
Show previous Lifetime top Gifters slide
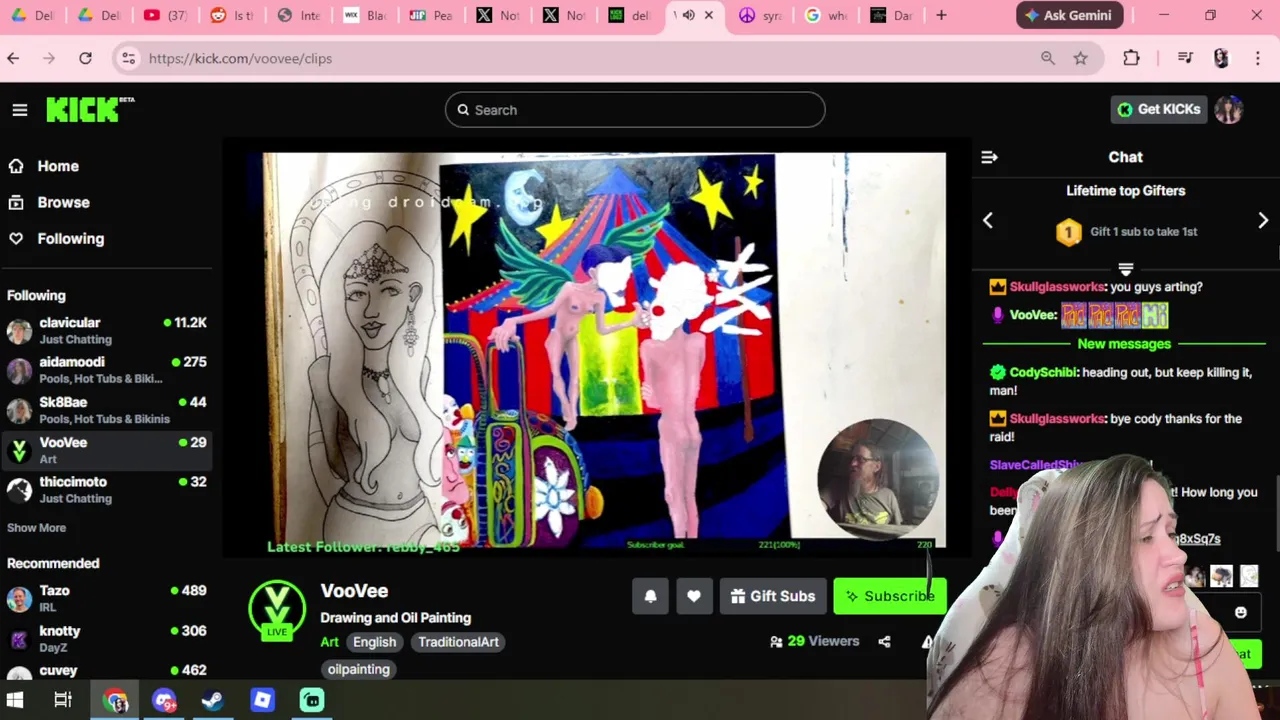pyautogui.click(x=988, y=221)
